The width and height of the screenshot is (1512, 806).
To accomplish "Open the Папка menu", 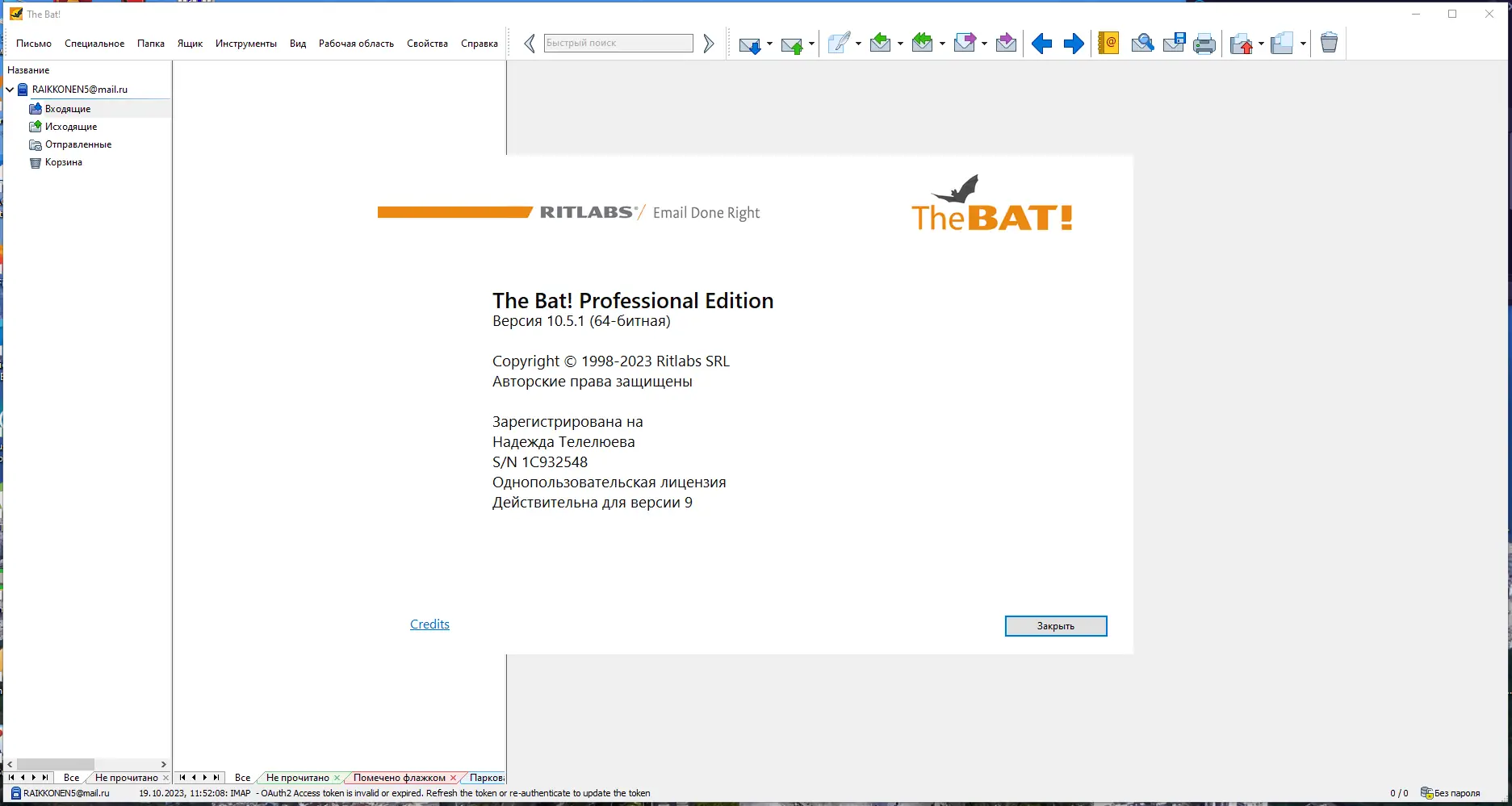I will point(151,44).
